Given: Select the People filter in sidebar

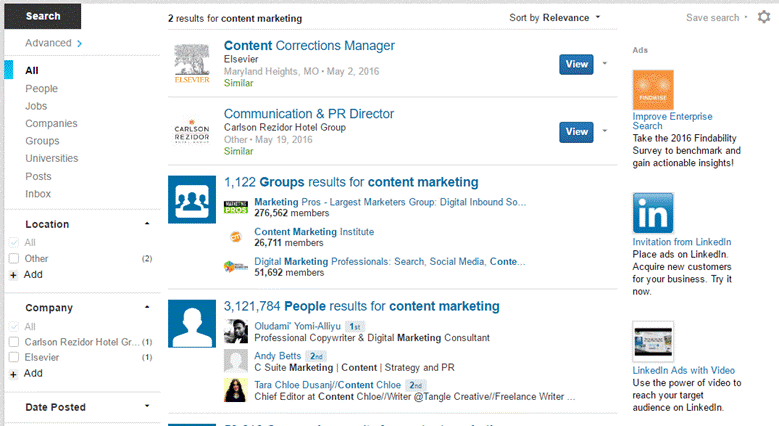Looking at the screenshot, I should (x=41, y=88).
